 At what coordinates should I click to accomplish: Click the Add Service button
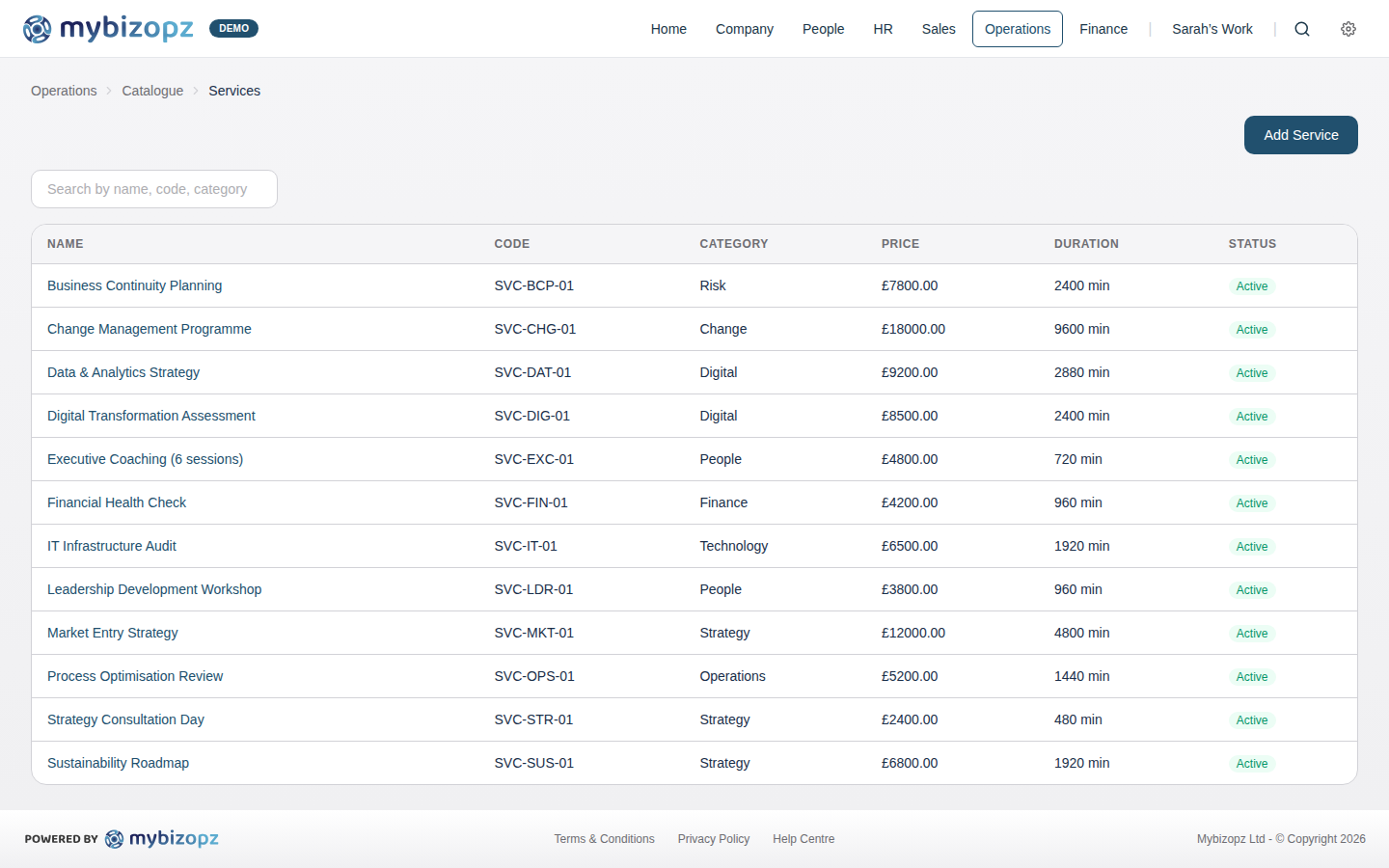pos(1301,135)
